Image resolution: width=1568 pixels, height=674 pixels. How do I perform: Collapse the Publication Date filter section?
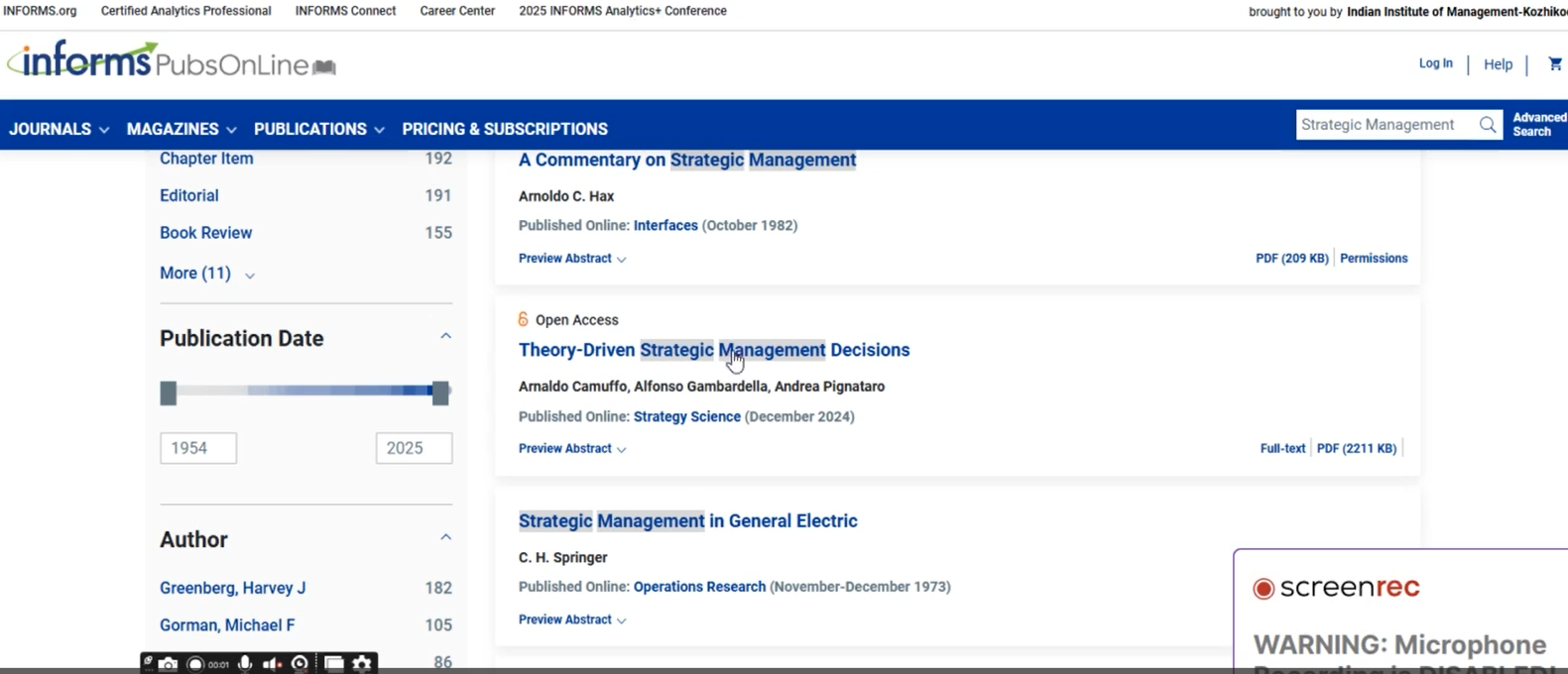(445, 337)
